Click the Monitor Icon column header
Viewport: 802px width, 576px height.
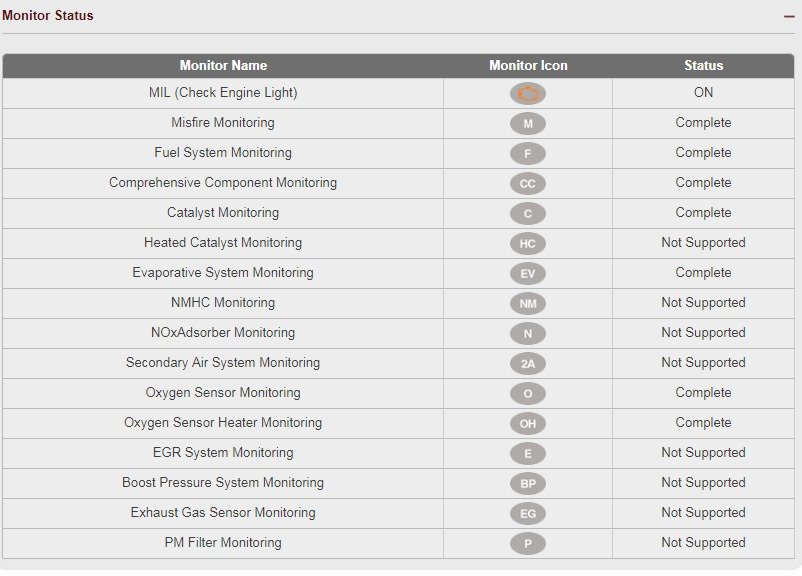pyautogui.click(x=528, y=65)
